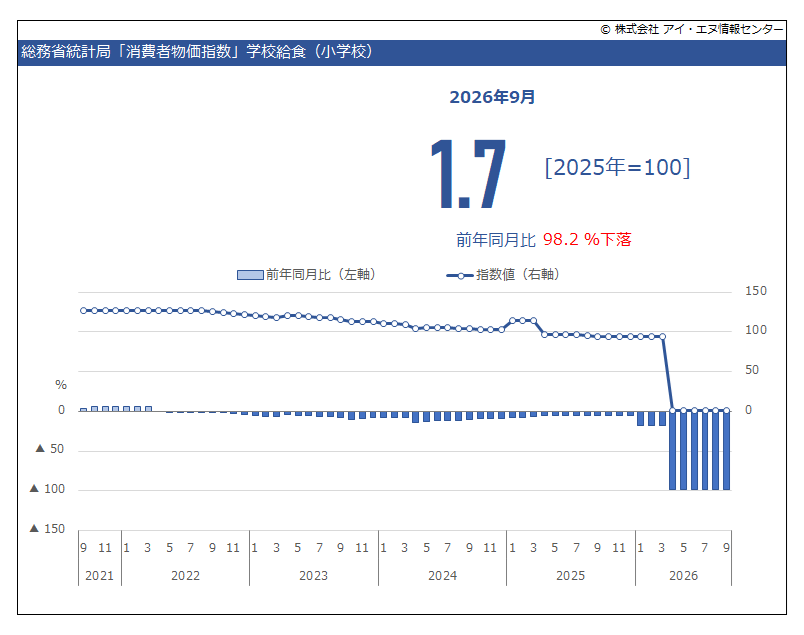
Task: Click the blue title bar 総務省統計局「消費者物価指数」学校給食（小学校）
Action: tap(401, 52)
